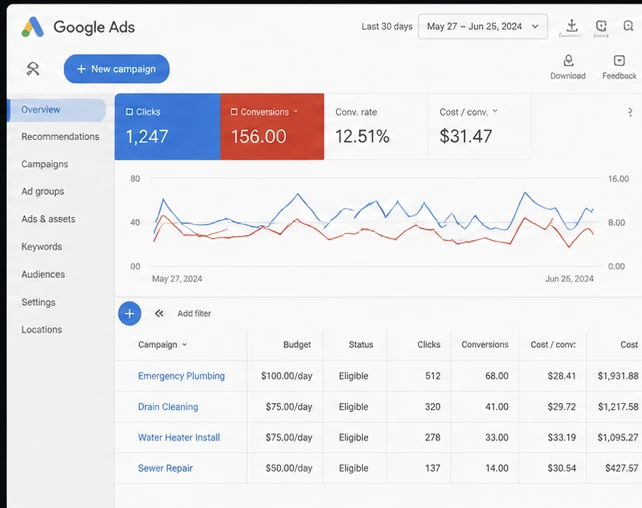Viewport: 642px width, 508px height.
Task: Click Add filter
Action: tap(194, 314)
